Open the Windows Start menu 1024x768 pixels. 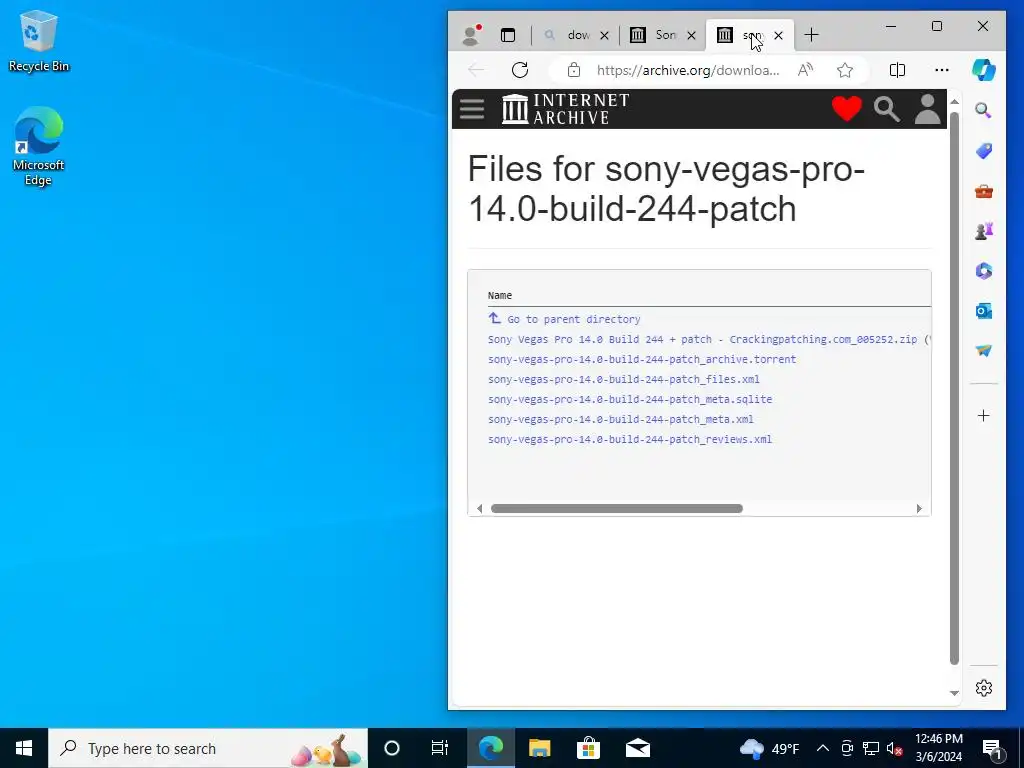click(x=24, y=748)
